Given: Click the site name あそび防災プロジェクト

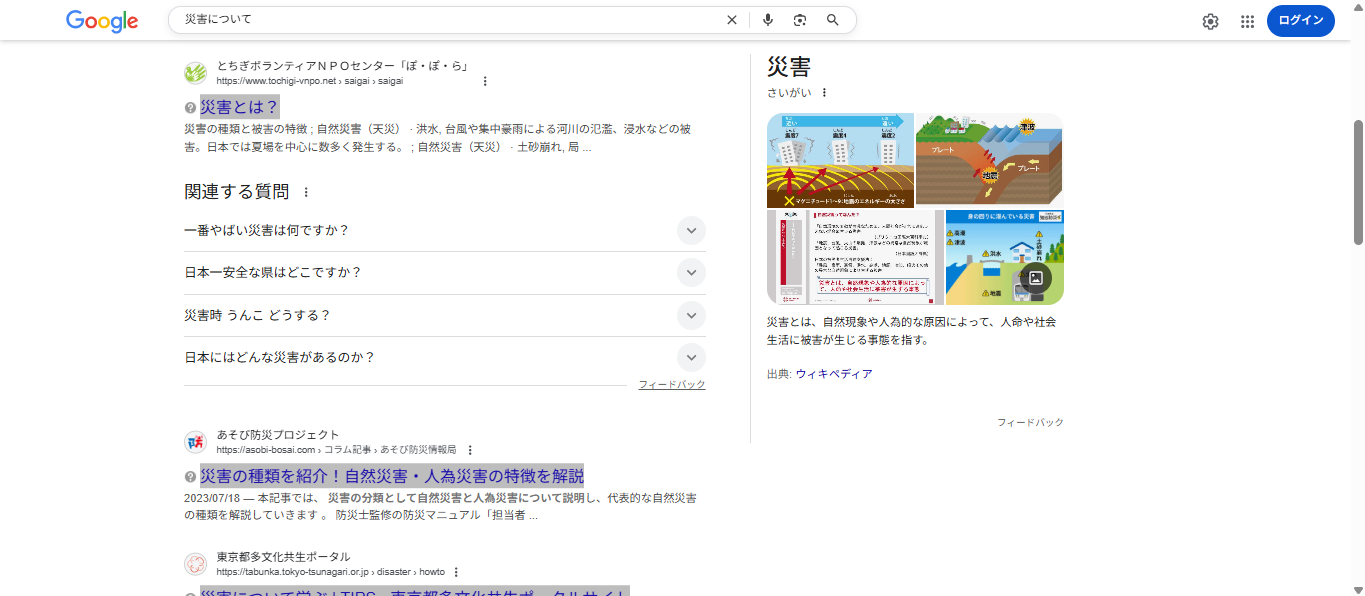Looking at the screenshot, I should click(278, 435).
